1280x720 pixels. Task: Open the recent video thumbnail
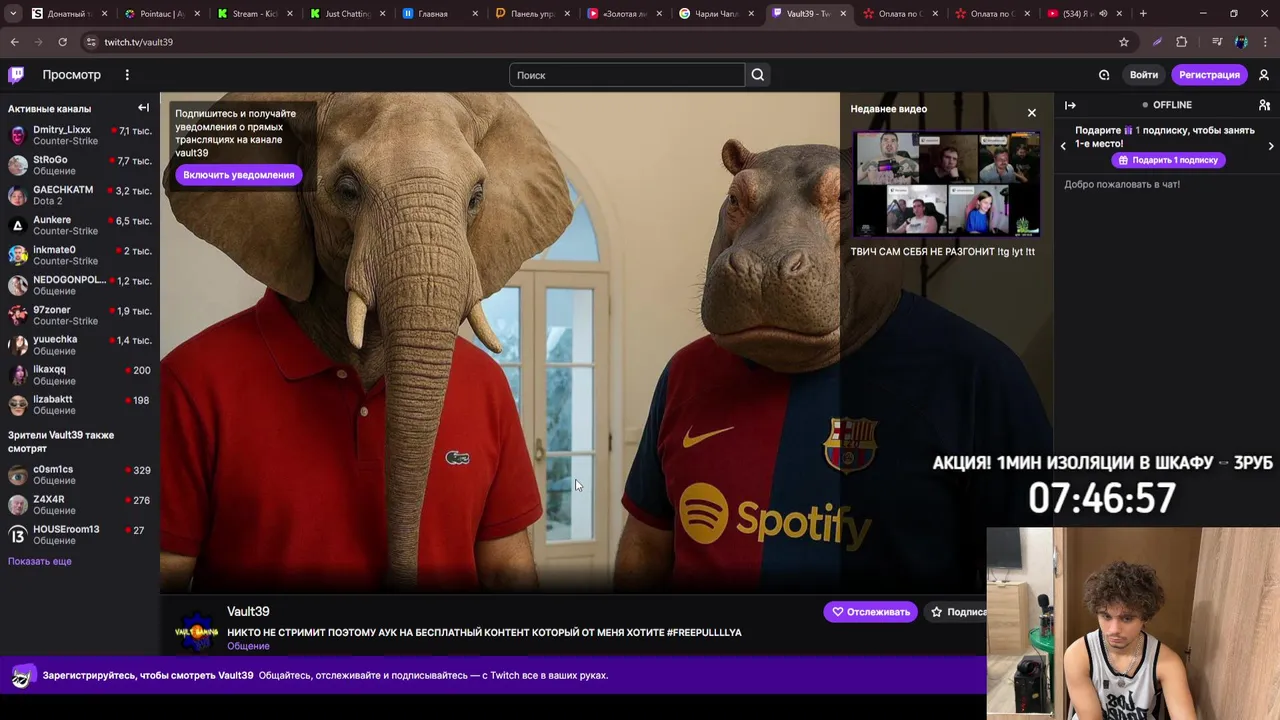coord(946,184)
